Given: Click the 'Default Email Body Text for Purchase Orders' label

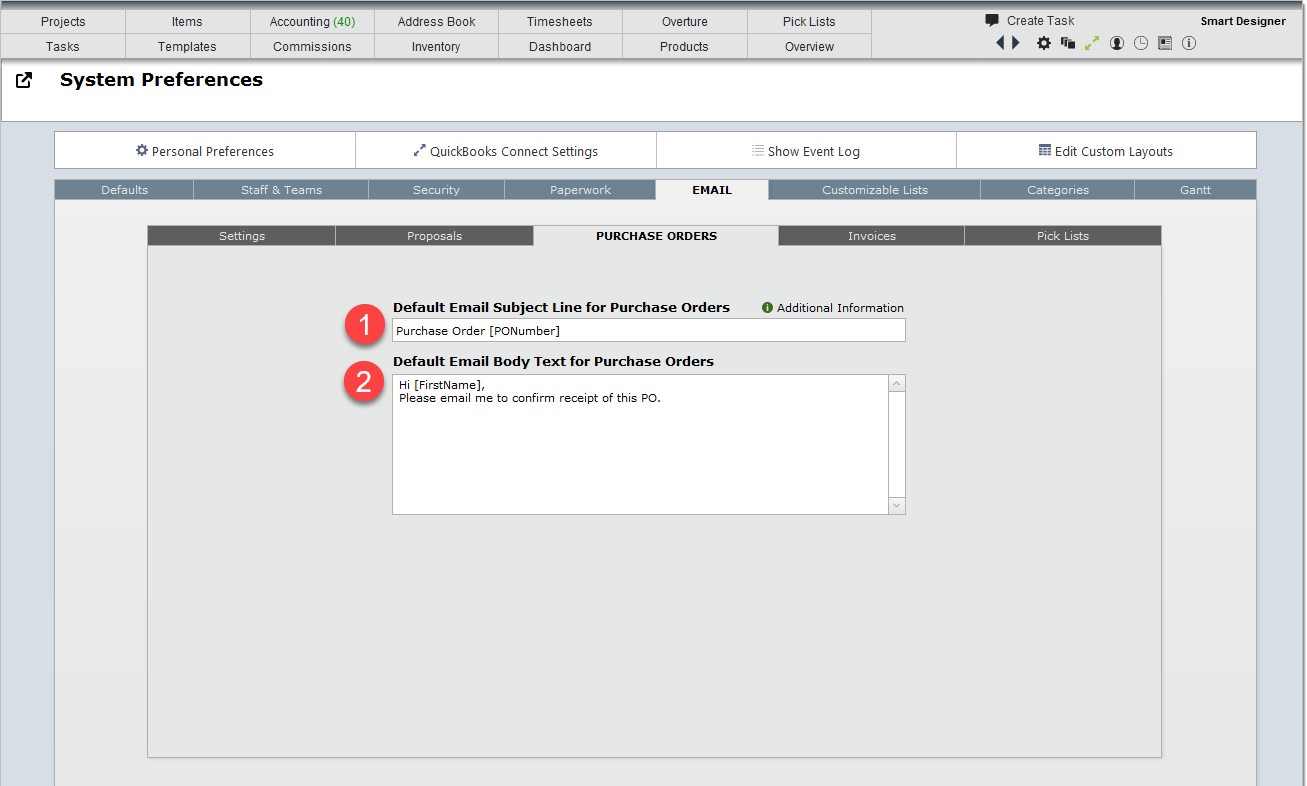Looking at the screenshot, I should tap(553, 361).
